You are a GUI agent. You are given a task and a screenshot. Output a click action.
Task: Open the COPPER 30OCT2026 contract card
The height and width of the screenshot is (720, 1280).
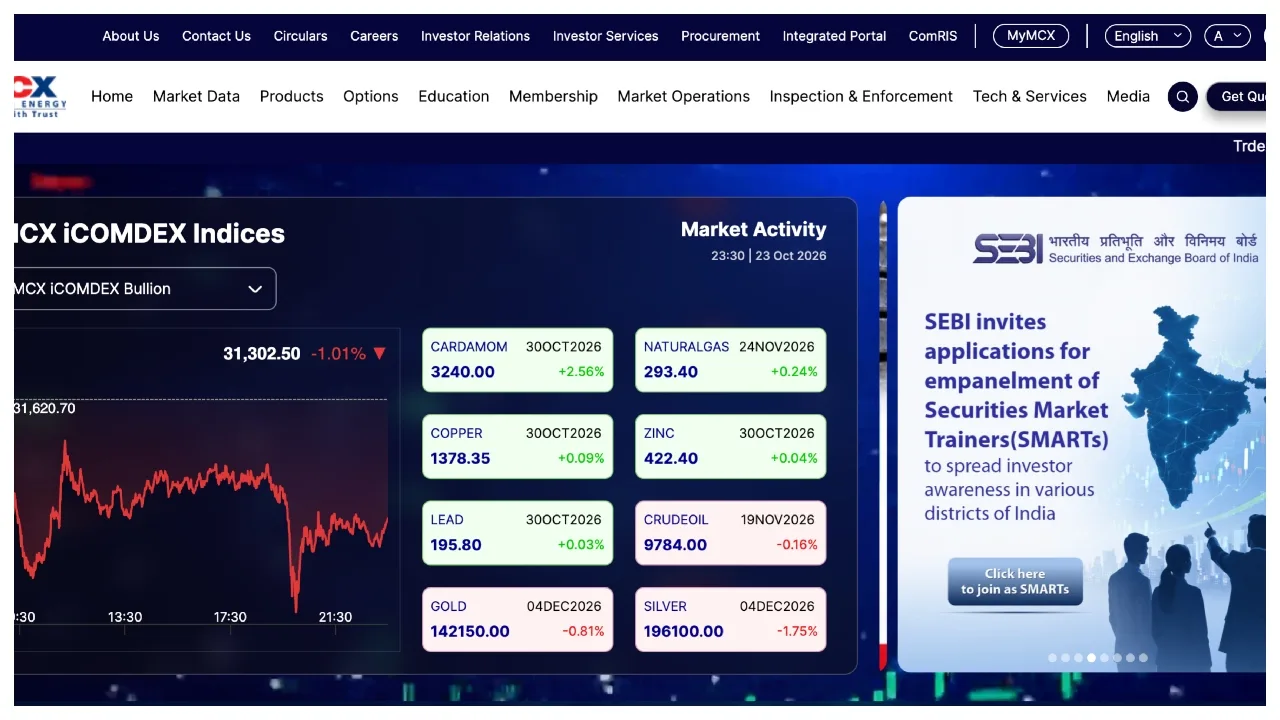(518, 446)
